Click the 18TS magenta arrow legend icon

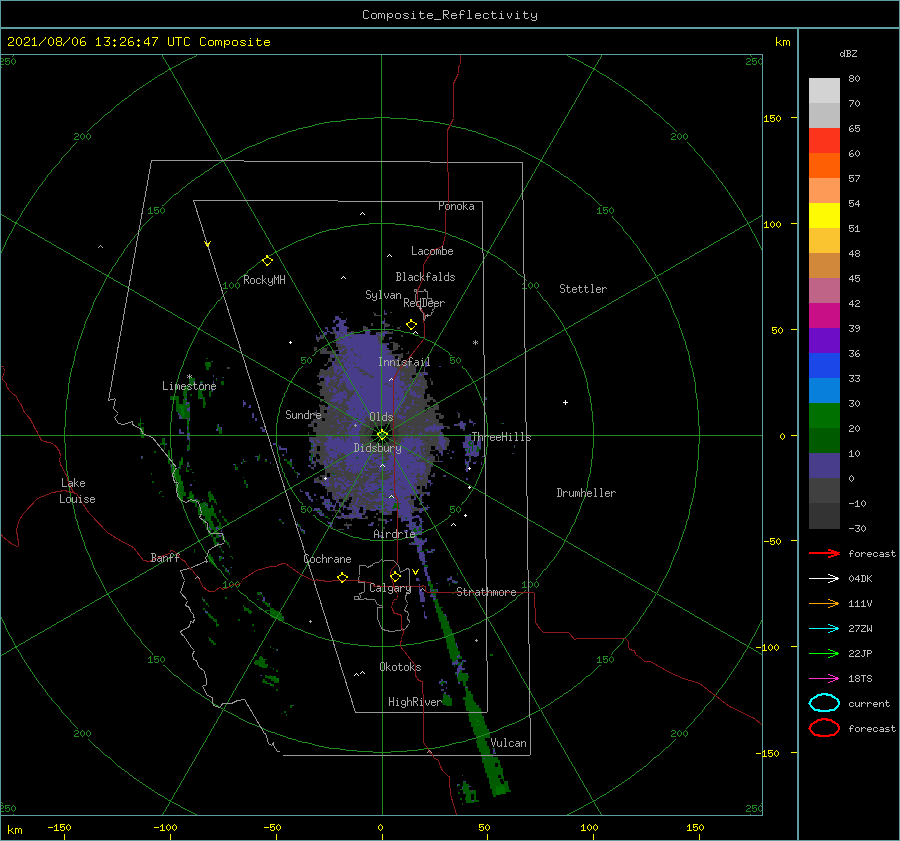click(x=824, y=679)
